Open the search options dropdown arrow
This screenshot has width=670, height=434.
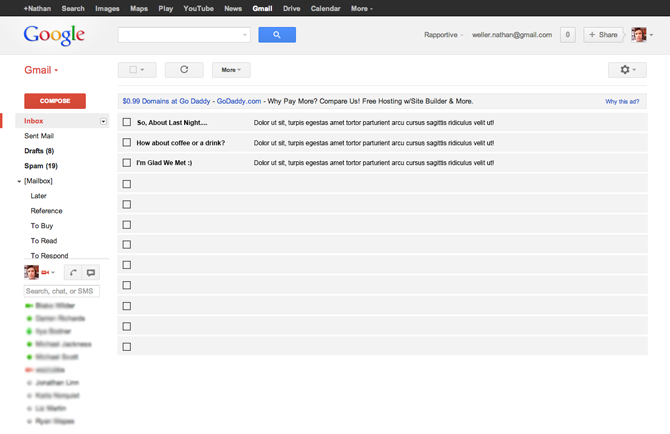tap(244, 35)
